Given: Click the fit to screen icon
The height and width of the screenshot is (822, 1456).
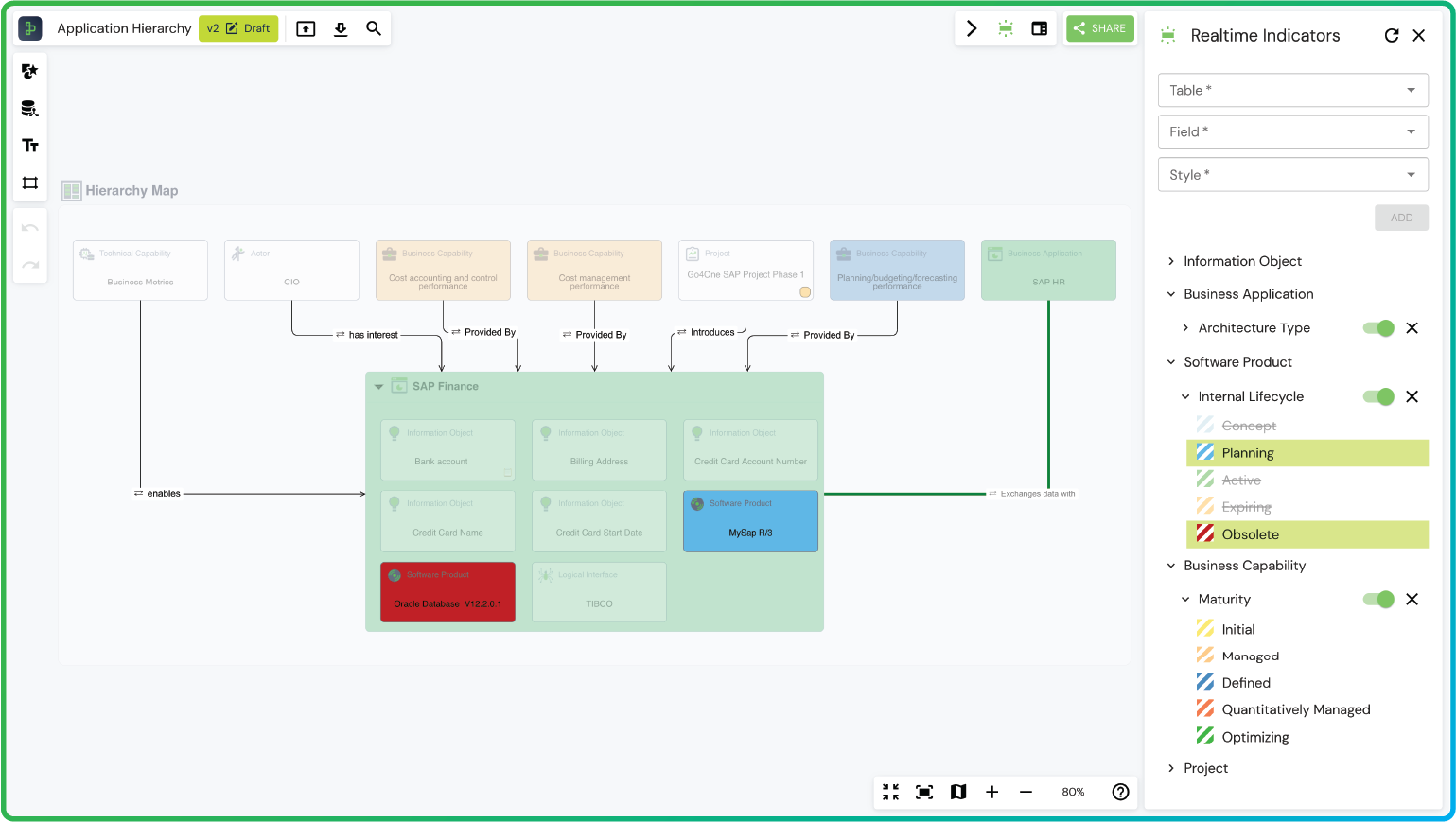Looking at the screenshot, I should [924, 792].
